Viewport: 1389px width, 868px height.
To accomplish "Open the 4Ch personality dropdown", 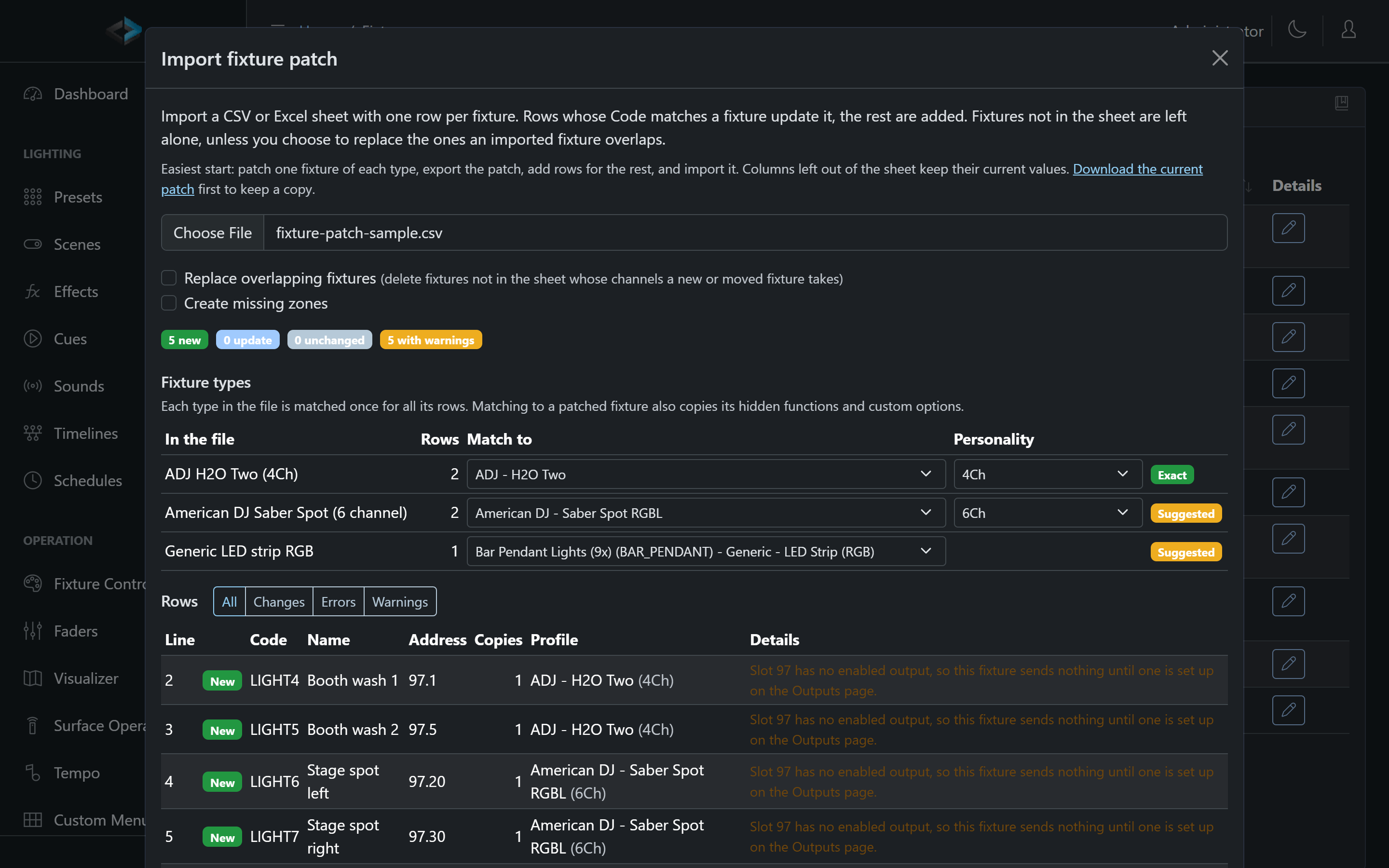I will coord(1048,474).
